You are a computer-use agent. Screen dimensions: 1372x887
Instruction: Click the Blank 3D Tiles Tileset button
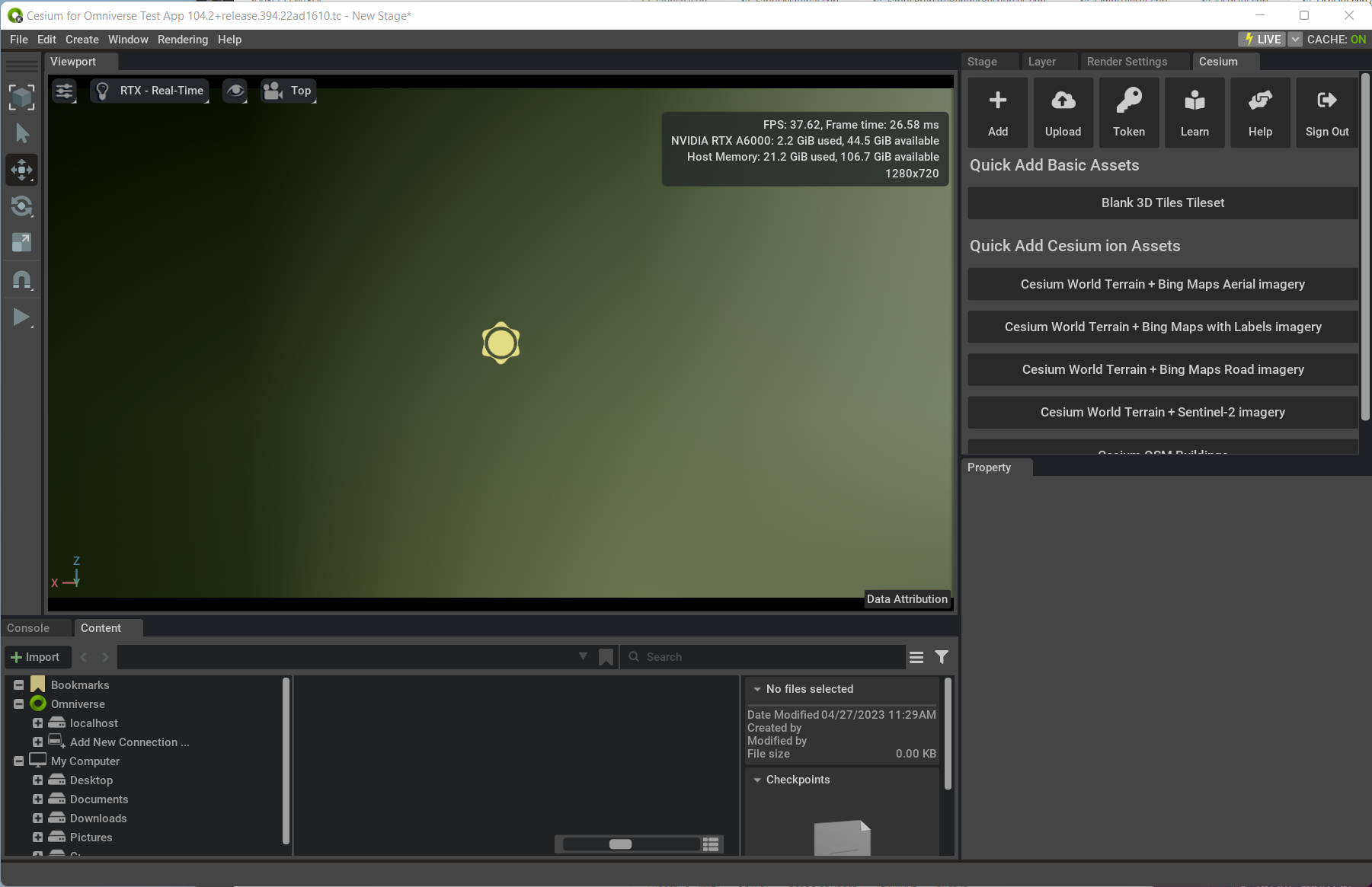(1162, 203)
